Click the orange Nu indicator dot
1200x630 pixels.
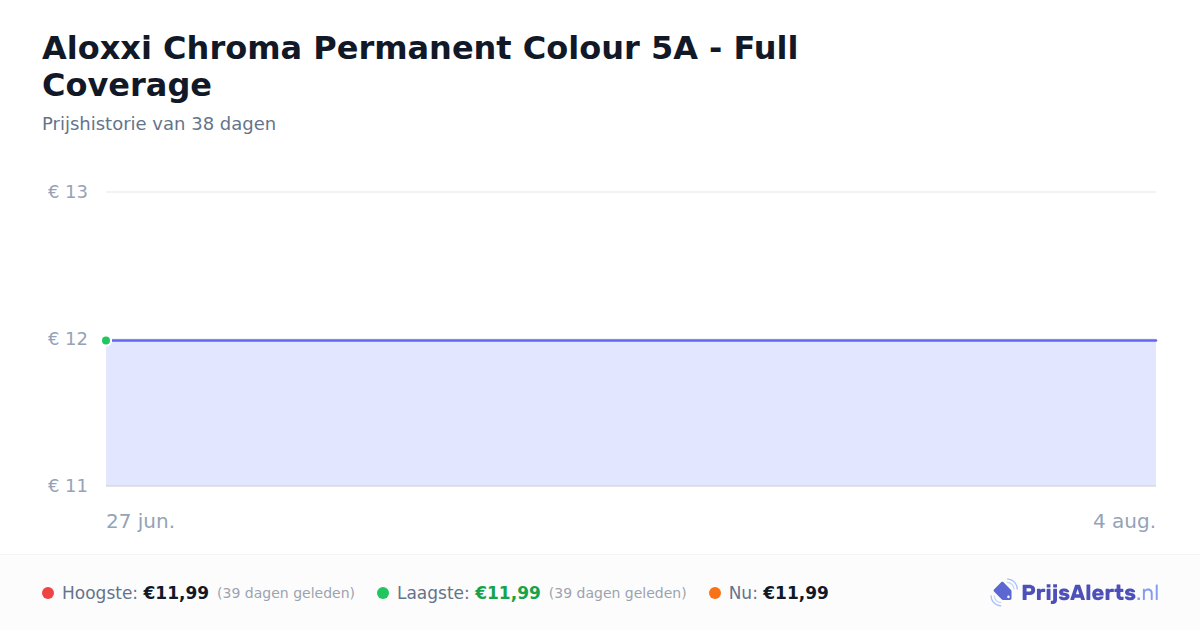click(715, 593)
